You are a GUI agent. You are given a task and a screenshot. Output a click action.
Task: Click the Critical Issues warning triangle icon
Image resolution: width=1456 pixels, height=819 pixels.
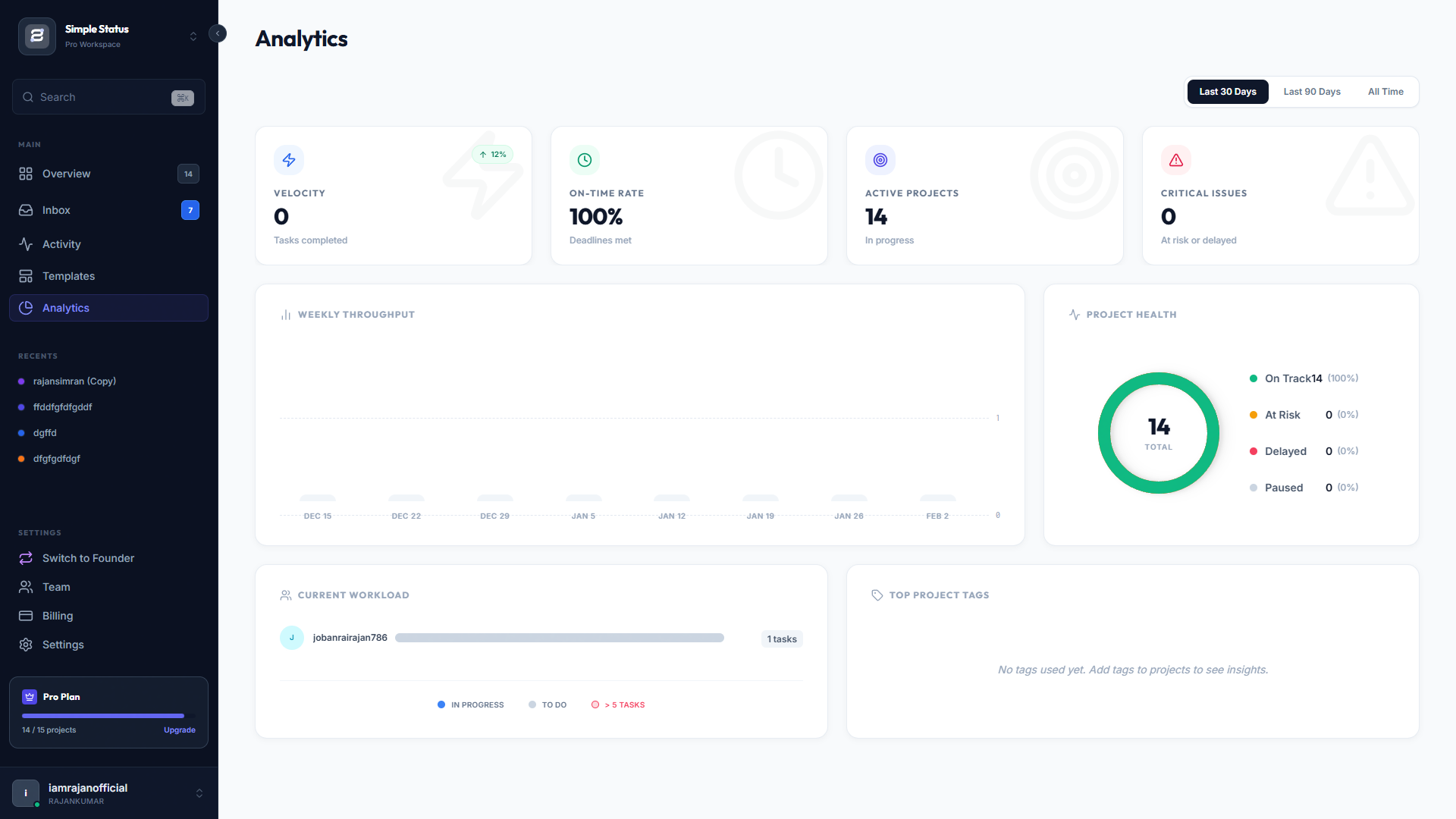pyautogui.click(x=1176, y=160)
